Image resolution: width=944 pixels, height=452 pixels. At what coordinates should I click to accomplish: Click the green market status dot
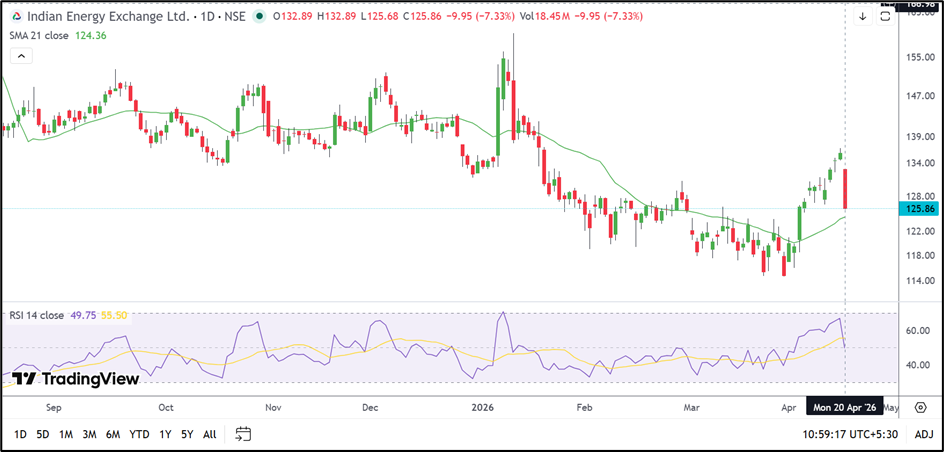(261, 17)
